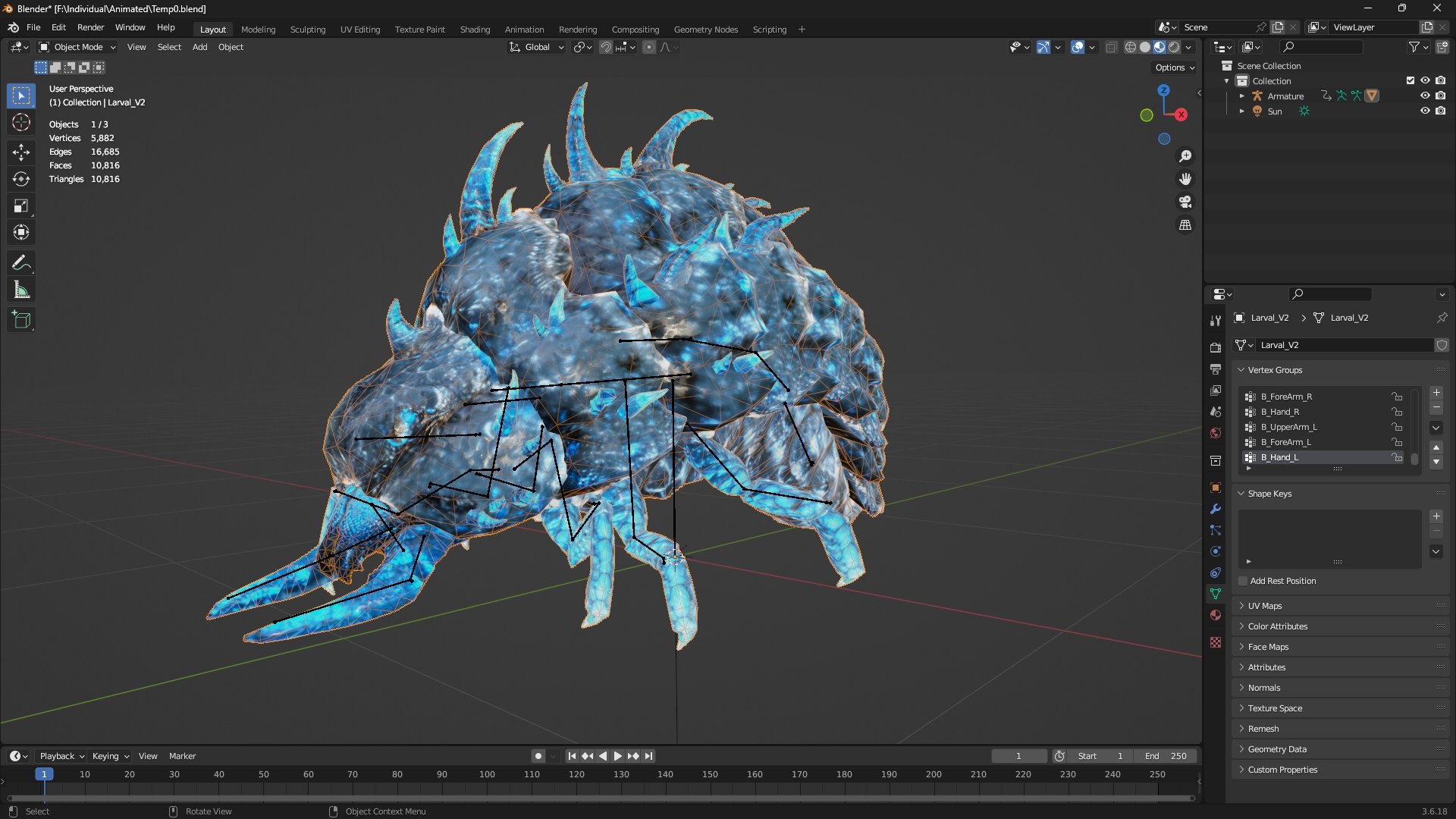Switch perspective/orthographic grid icon
Screen dimensions: 1456x819
pyautogui.click(x=1185, y=225)
